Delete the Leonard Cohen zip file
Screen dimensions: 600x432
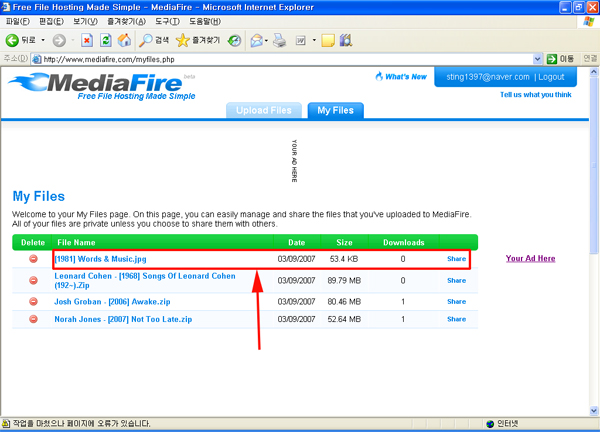pos(34,280)
